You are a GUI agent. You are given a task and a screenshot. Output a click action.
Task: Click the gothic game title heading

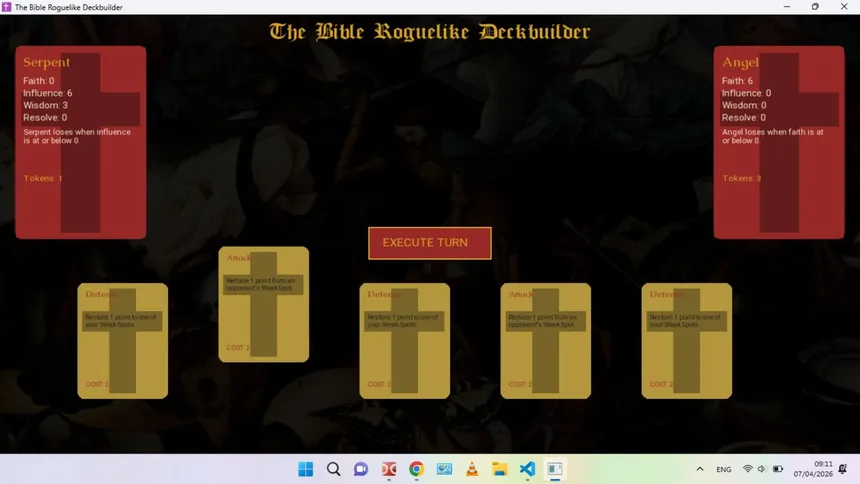429,32
